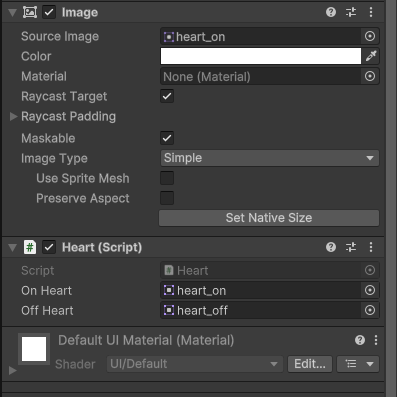The width and height of the screenshot is (397, 397).
Task: Click the Heart script reference field
Action: (x=261, y=270)
